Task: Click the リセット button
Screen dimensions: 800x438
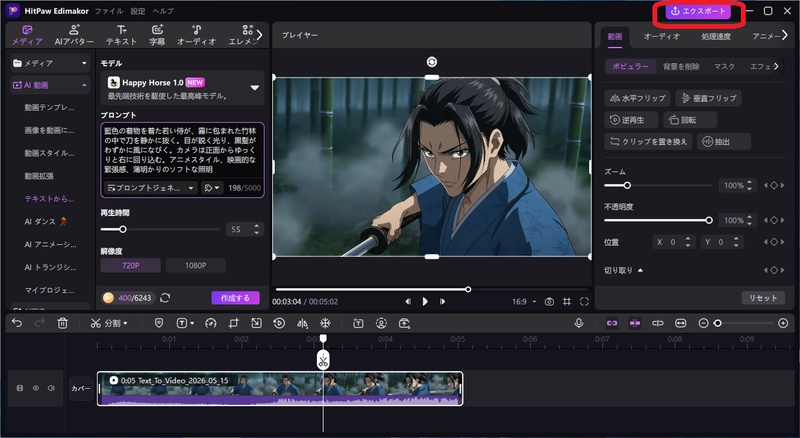Action: click(x=763, y=298)
